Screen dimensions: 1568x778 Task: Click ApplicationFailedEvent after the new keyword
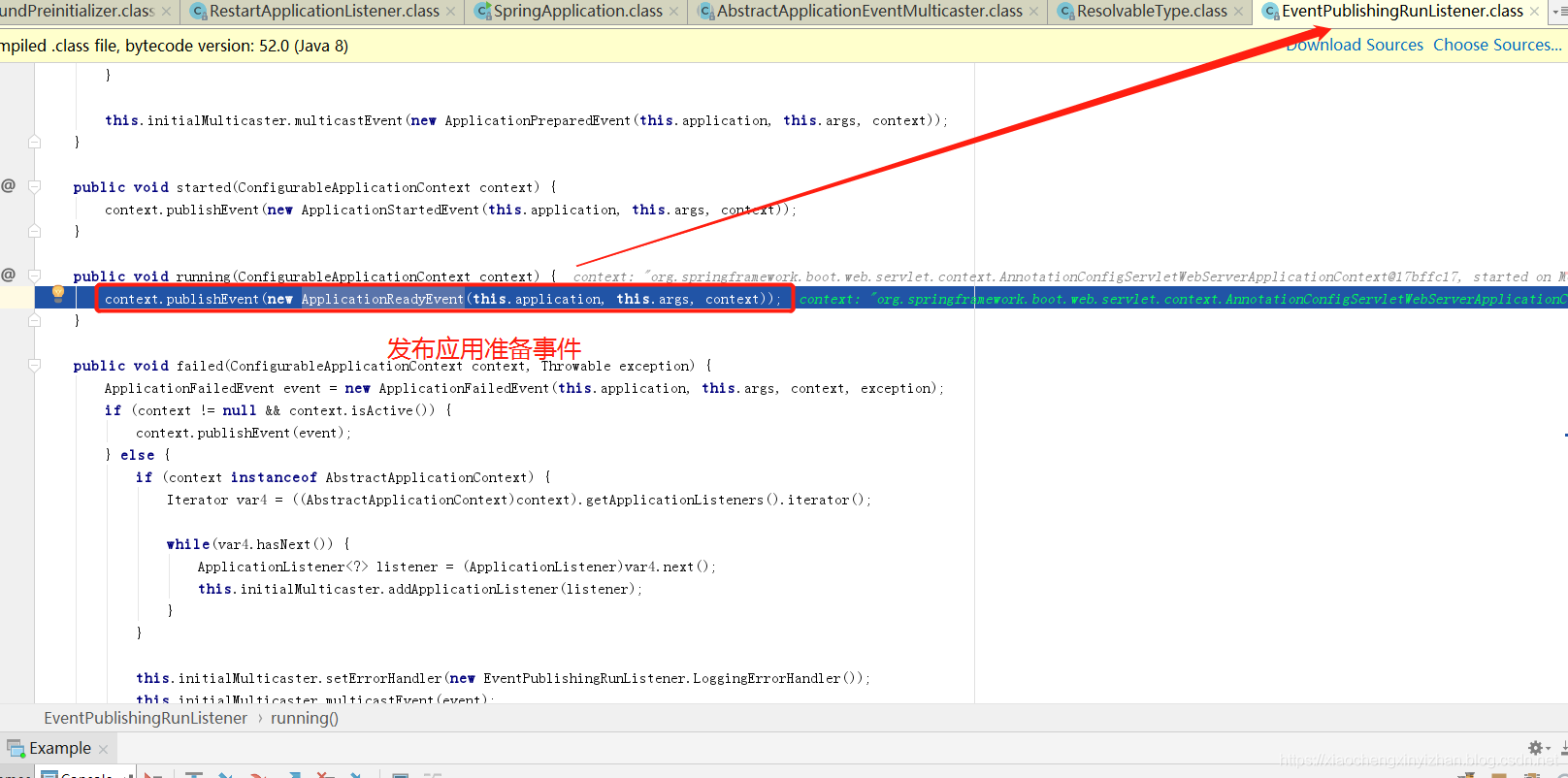click(464, 388)
